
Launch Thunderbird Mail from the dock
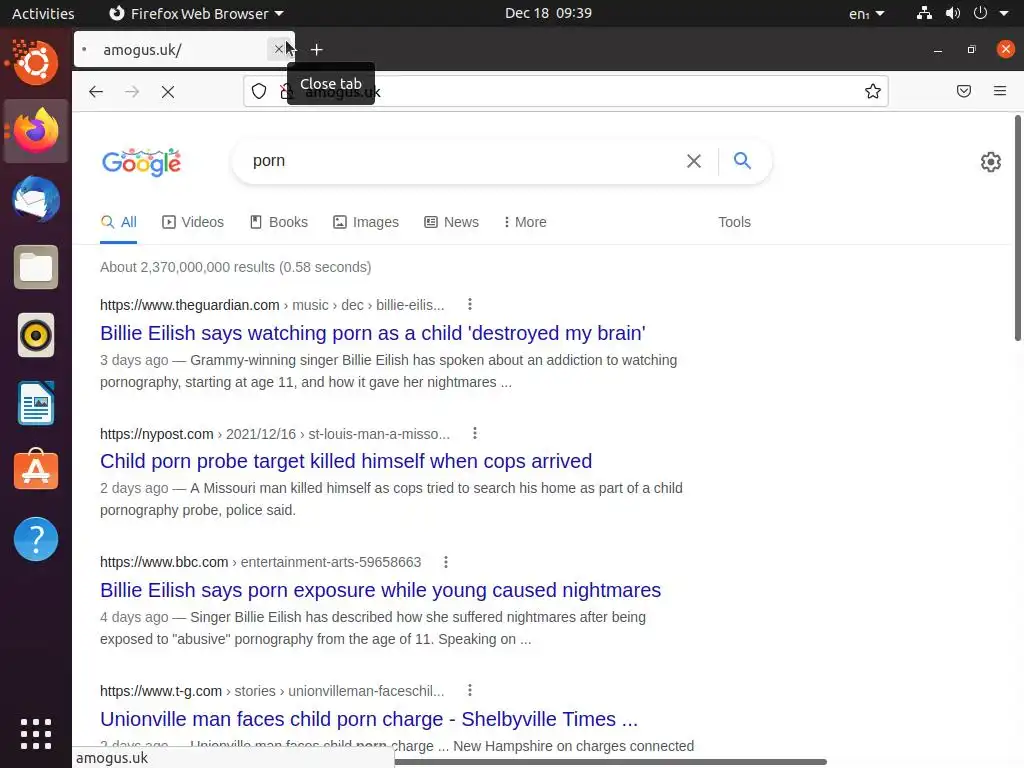(36, 199)
